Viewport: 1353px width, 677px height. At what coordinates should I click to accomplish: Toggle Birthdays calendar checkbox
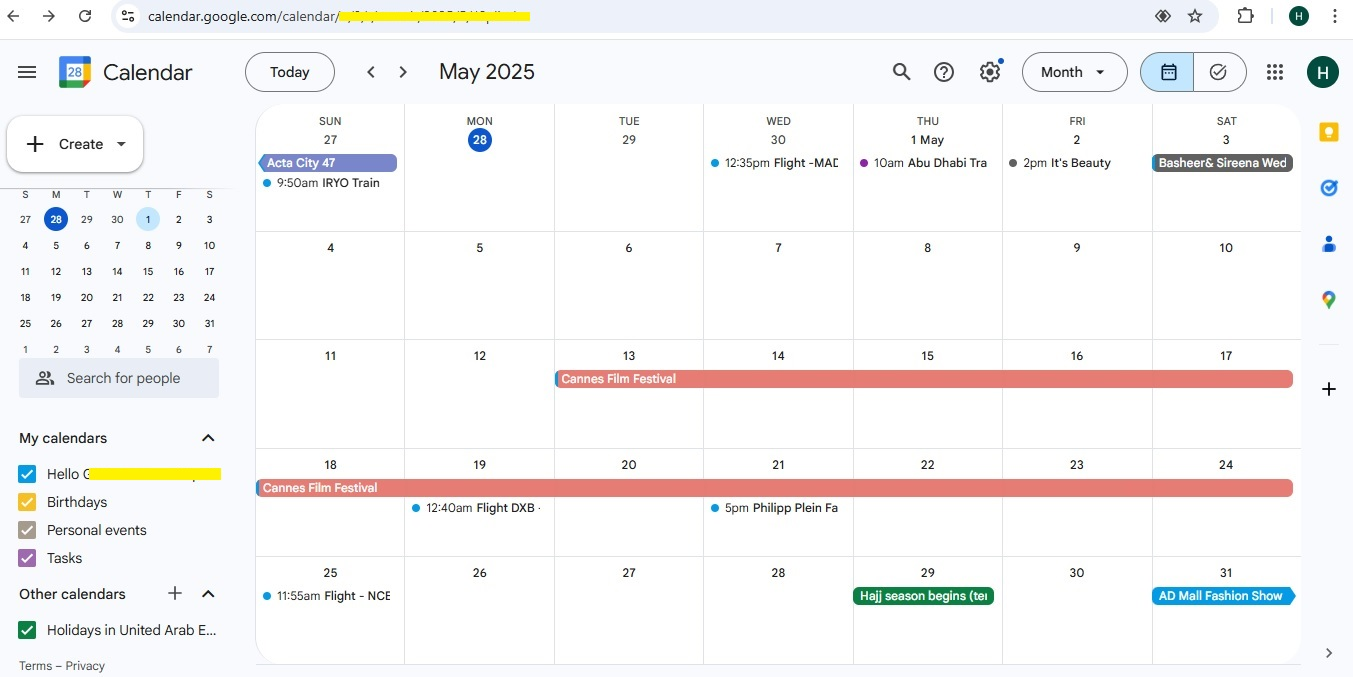[27, 502]
